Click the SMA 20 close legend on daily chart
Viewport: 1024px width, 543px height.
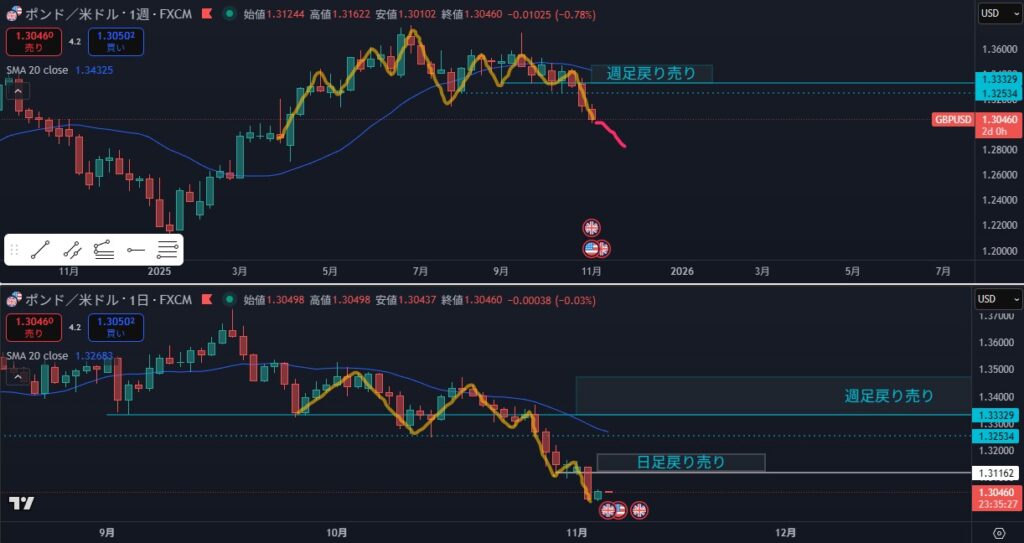(38, 356)
